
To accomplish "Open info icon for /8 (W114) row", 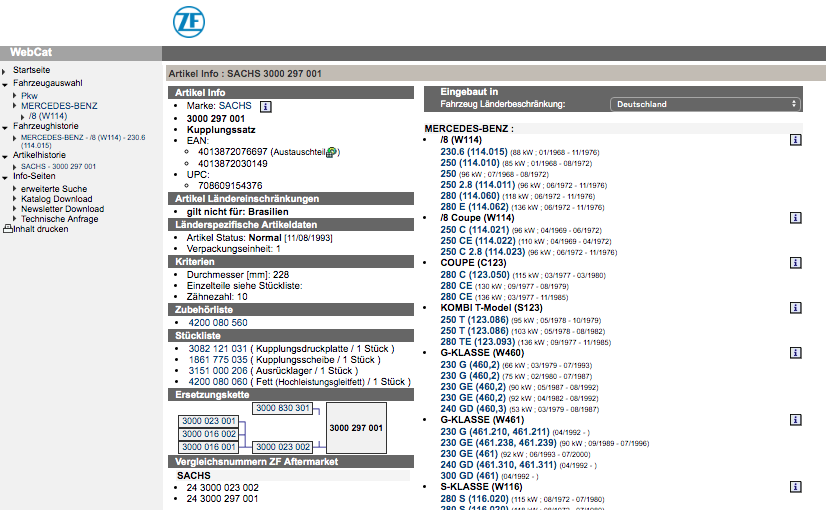I will tap(795, 140).
